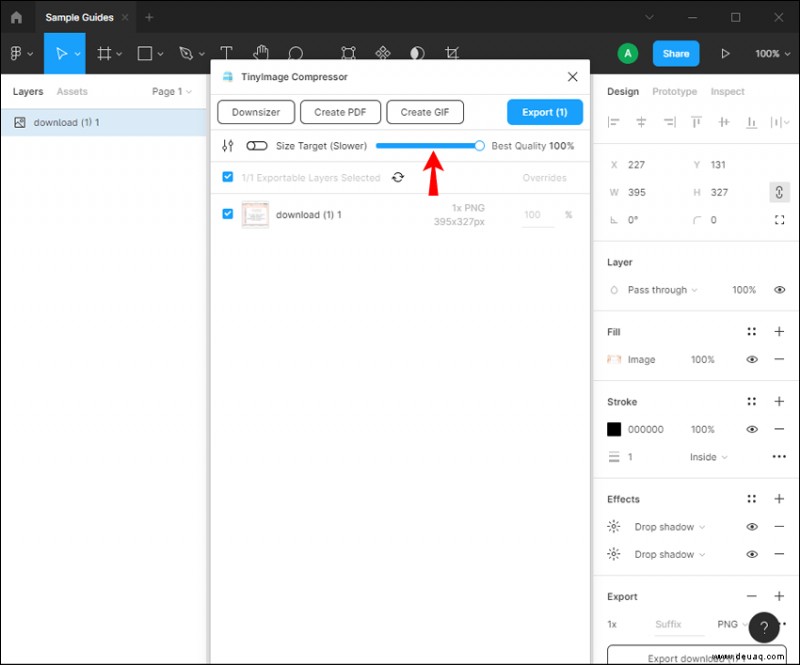The width and height of the screenshot is (800, 665).
Task: Open the Rectangle shape tool
Action: [146, 53]
